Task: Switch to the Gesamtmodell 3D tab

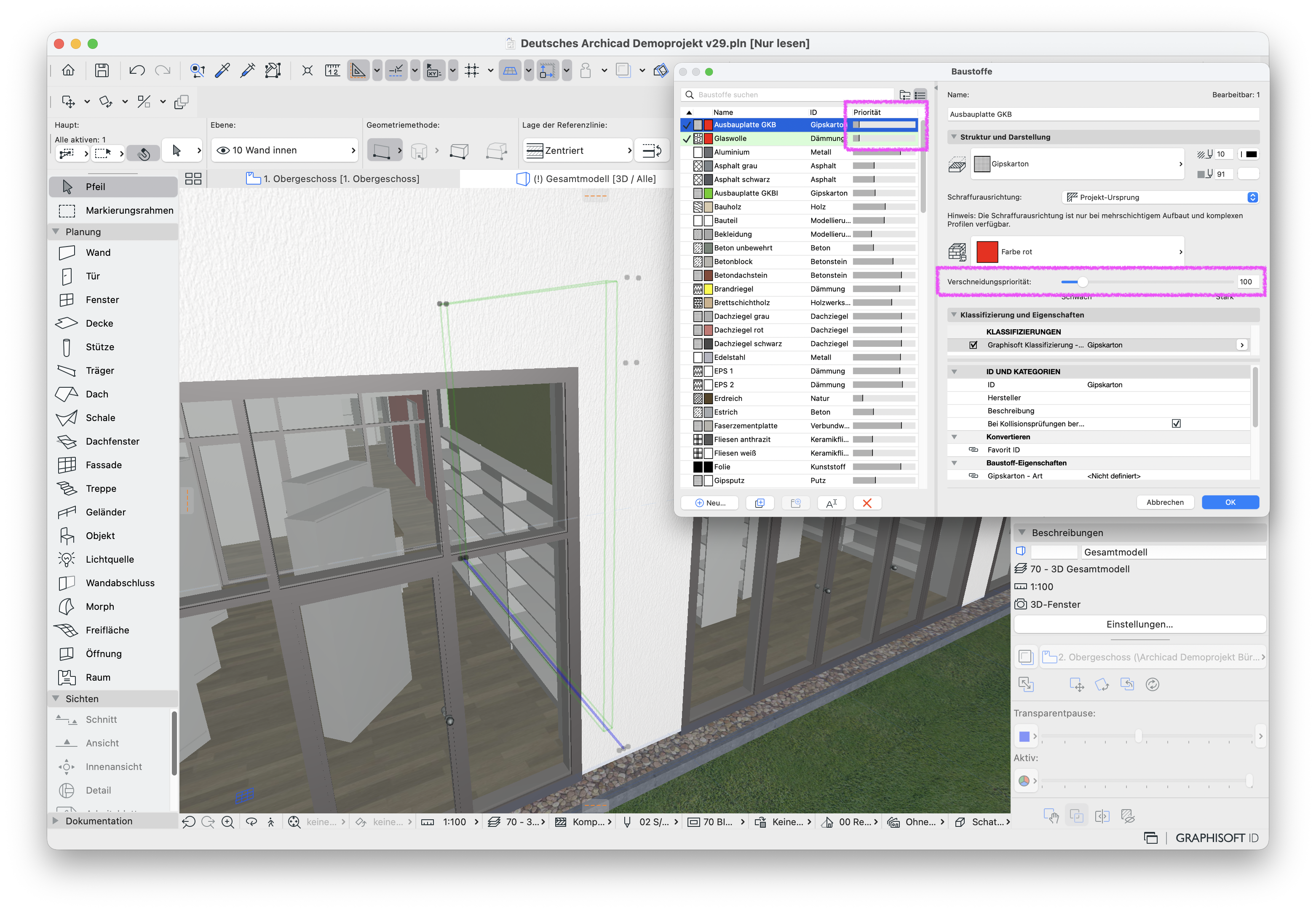Action: point(587,179)
